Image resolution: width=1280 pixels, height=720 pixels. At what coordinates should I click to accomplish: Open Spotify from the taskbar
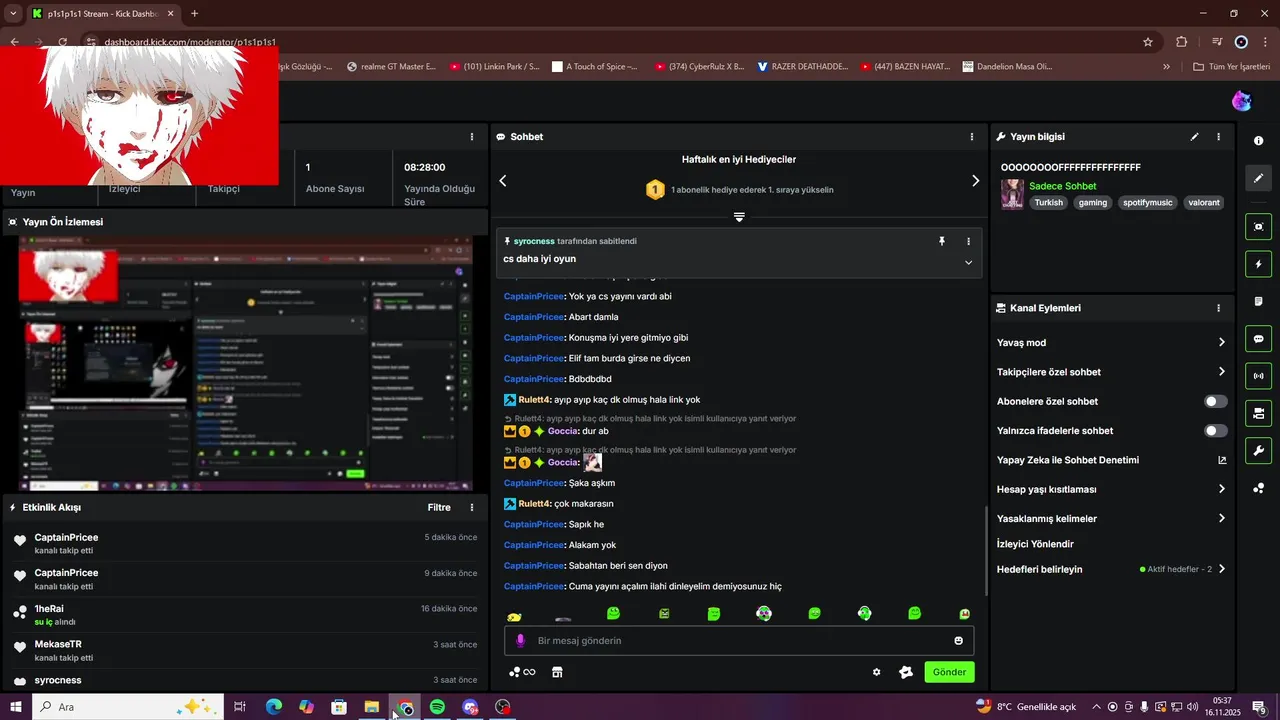tap(437, 707)
